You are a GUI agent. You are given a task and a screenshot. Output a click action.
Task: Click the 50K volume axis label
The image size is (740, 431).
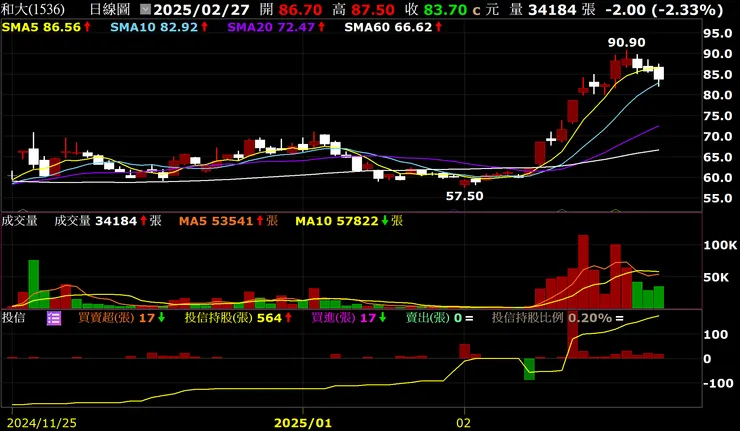(x=716, y=277)
